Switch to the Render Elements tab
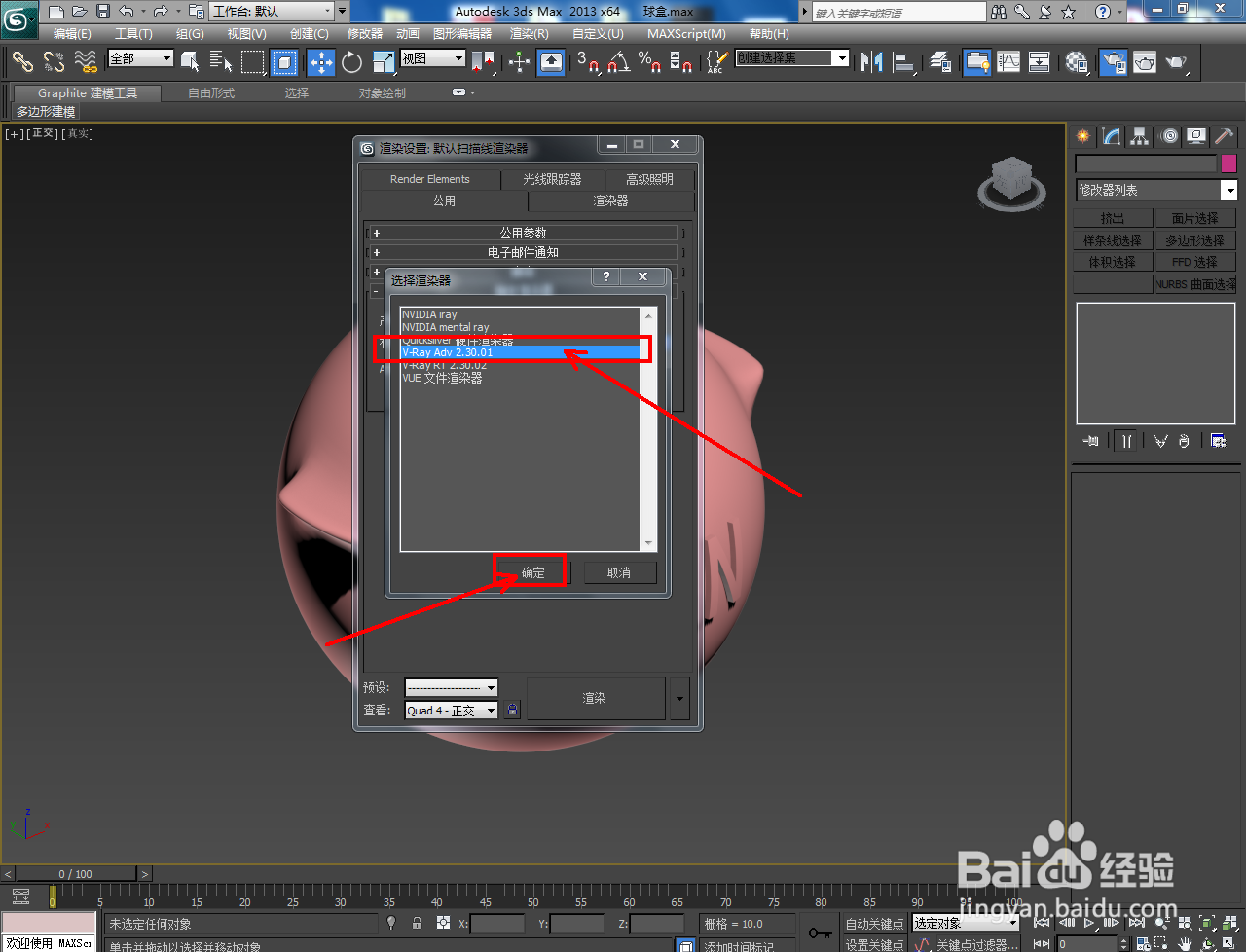Image resolution: width=1246 pixels, height=952 pixels. 431,179
